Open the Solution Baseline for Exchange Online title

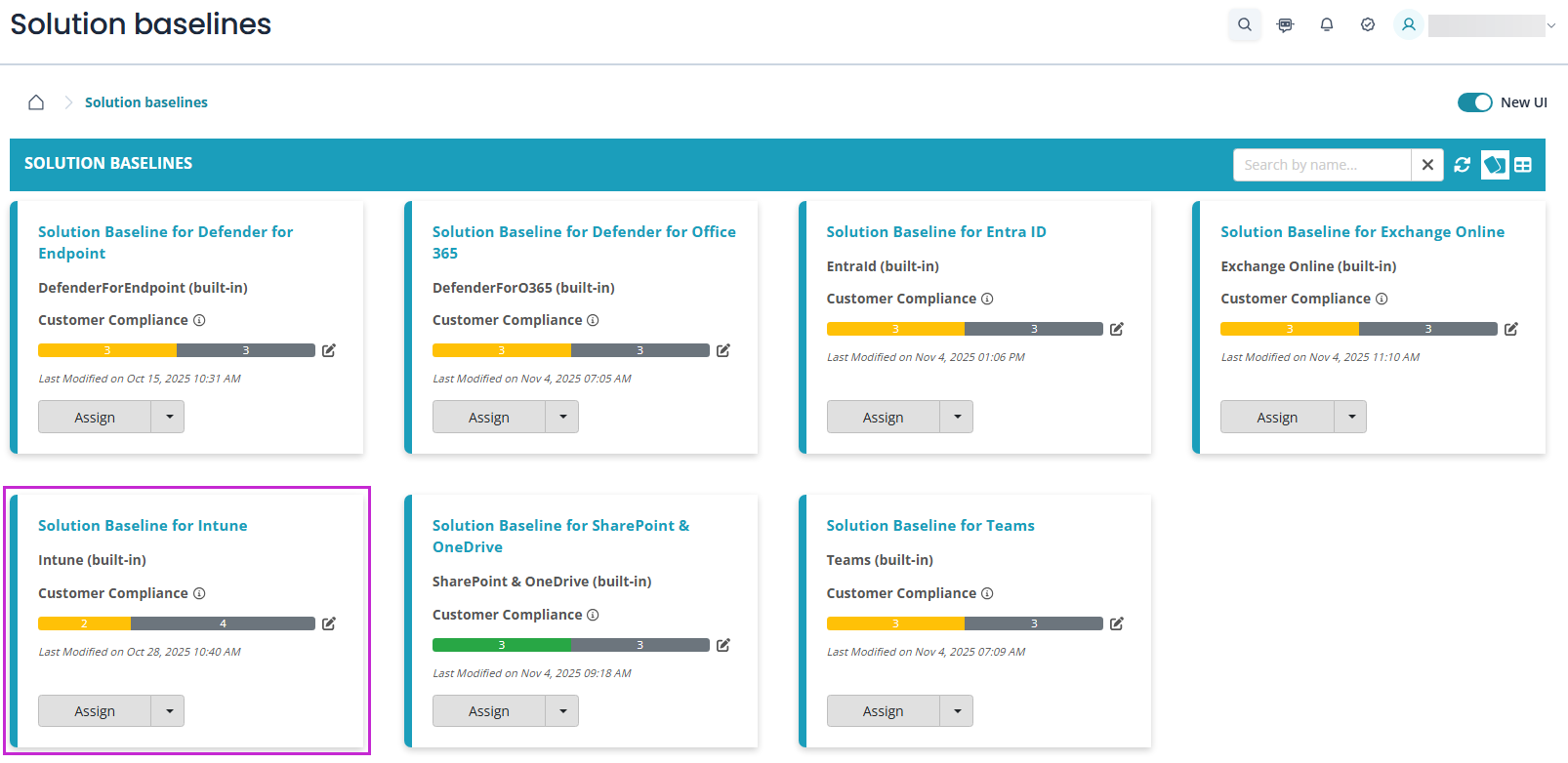(1362, 231)
